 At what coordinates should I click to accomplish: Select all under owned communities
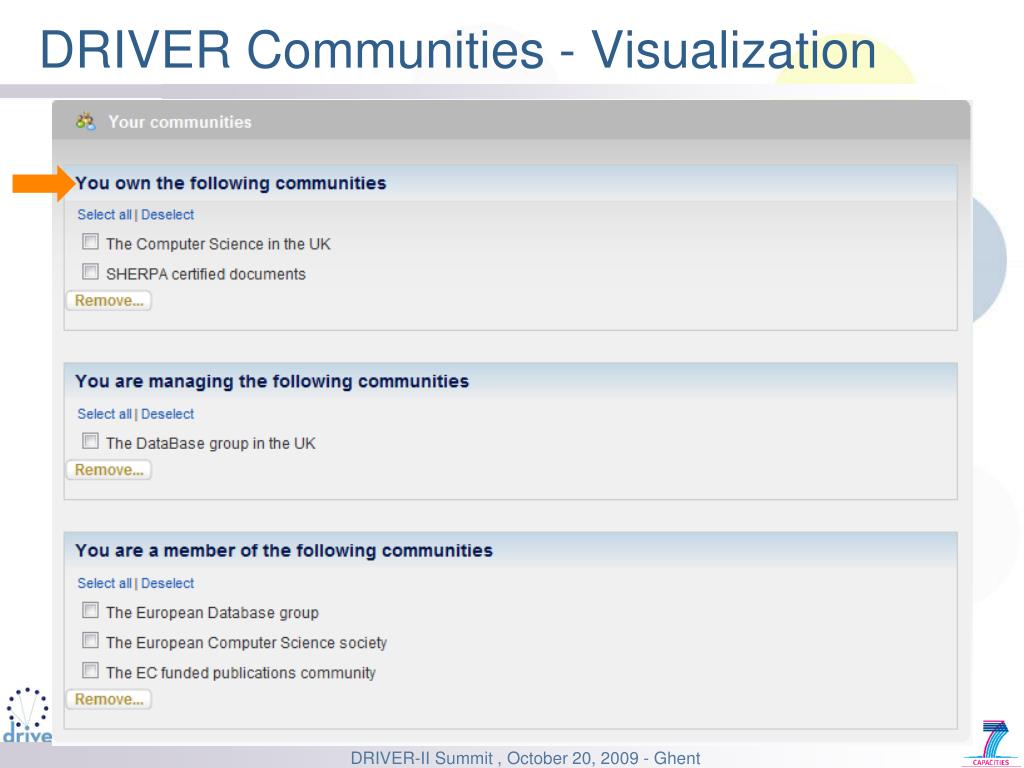pyautogui.click(x=104, y=215)
